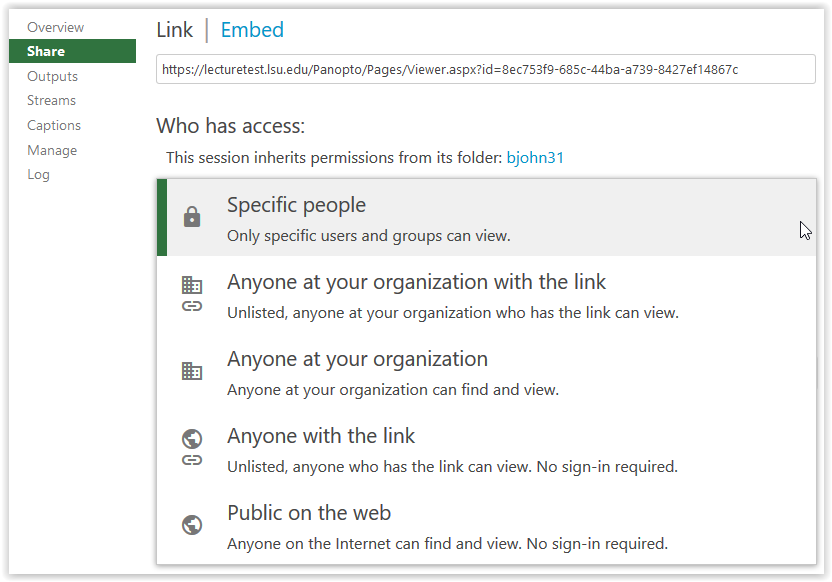Select the Specific people access option

point(486,218)
